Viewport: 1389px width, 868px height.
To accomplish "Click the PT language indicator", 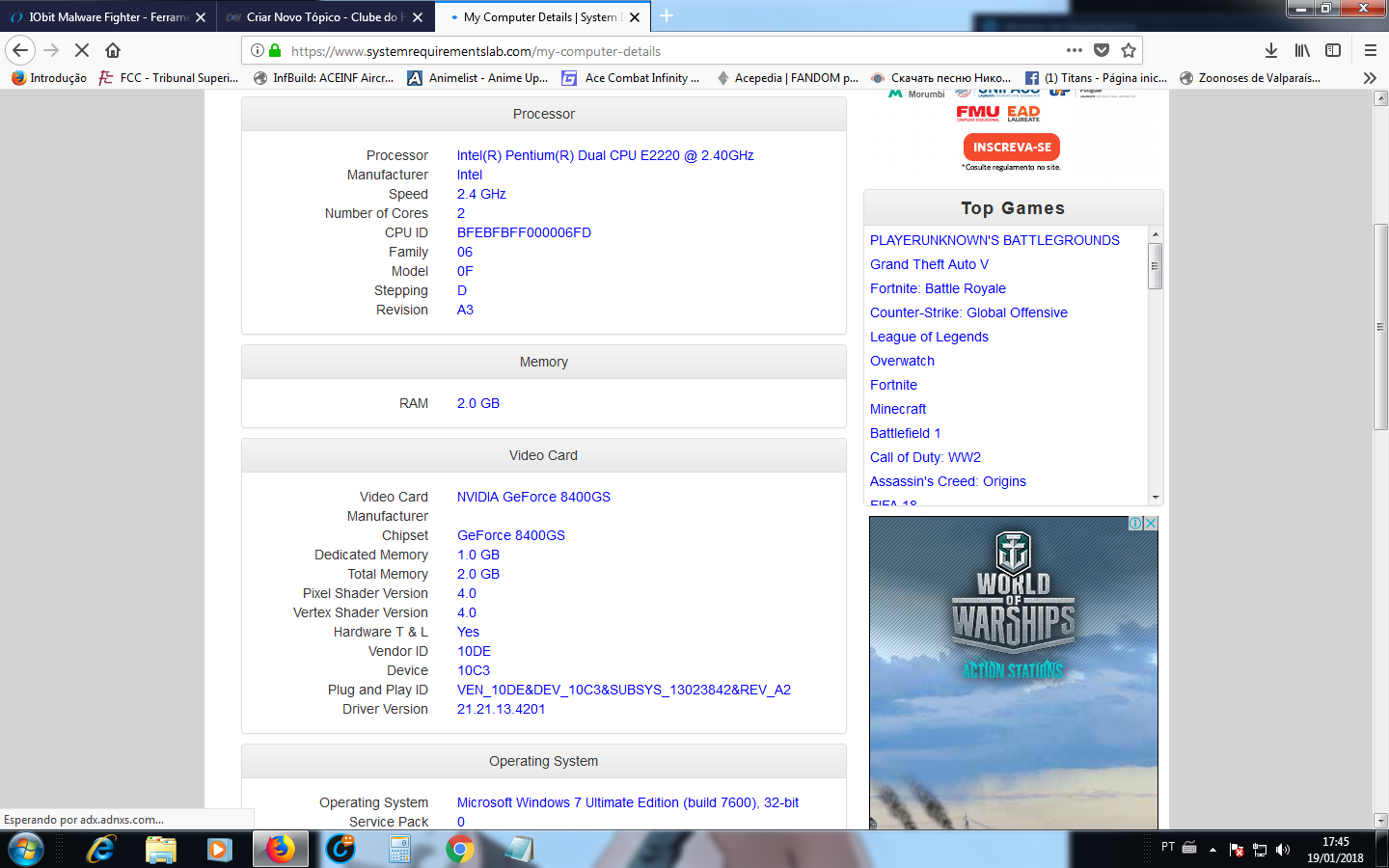I will 1168,847.
